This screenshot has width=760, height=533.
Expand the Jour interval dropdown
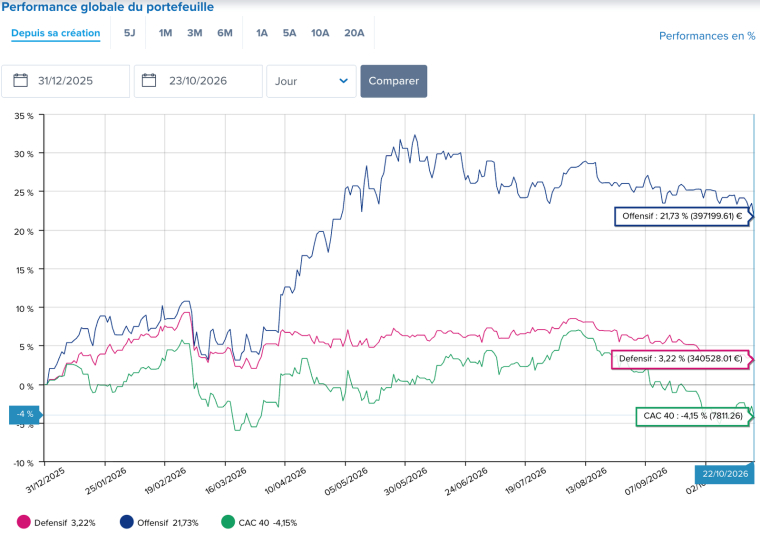pos(311,81)
